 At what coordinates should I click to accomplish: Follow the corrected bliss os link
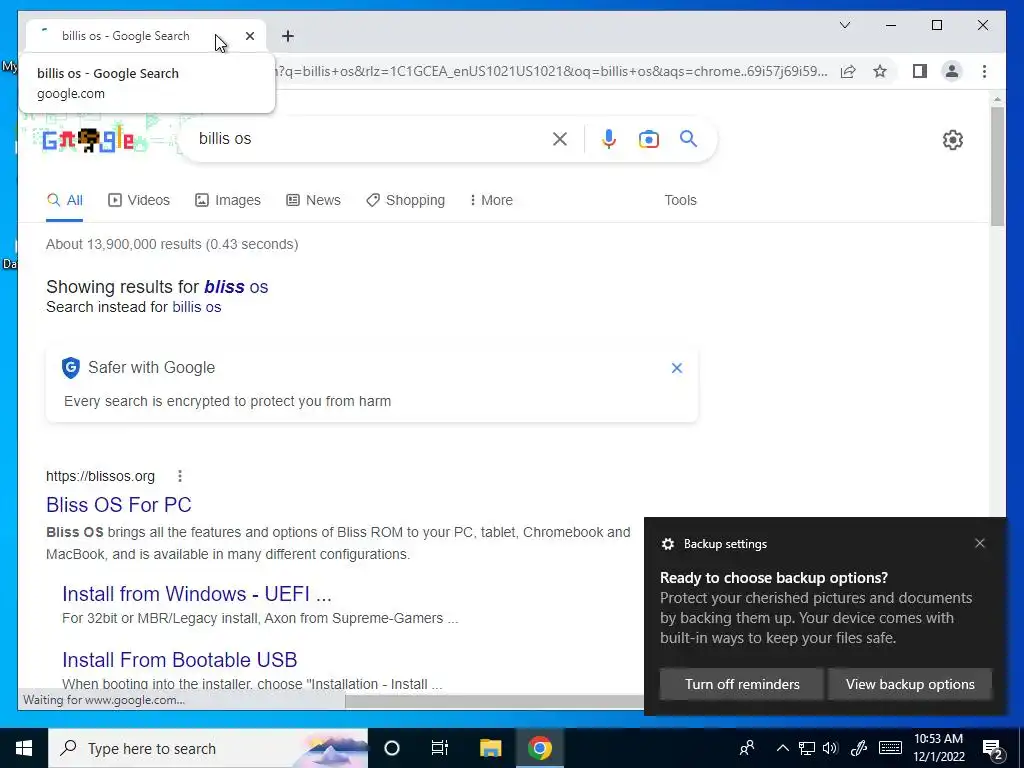(236, 287)
